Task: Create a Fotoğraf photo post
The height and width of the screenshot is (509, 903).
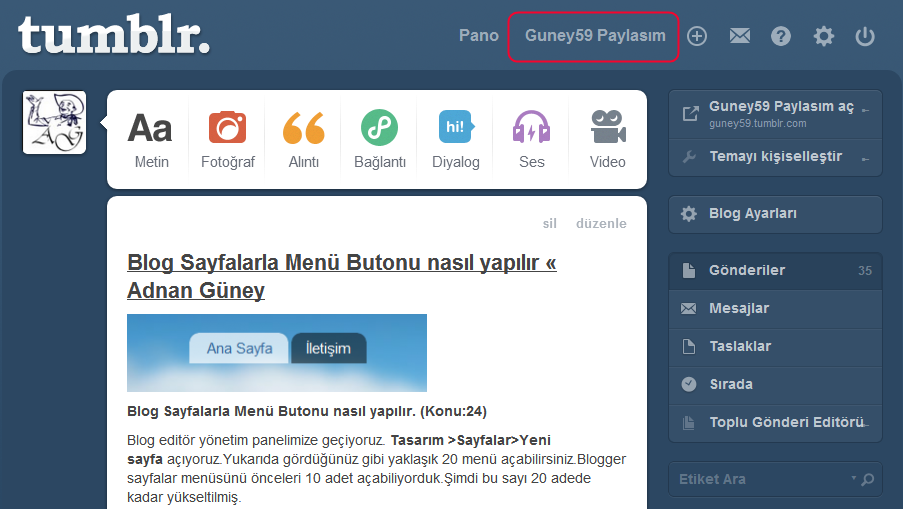Action: [x=227, y=140]
